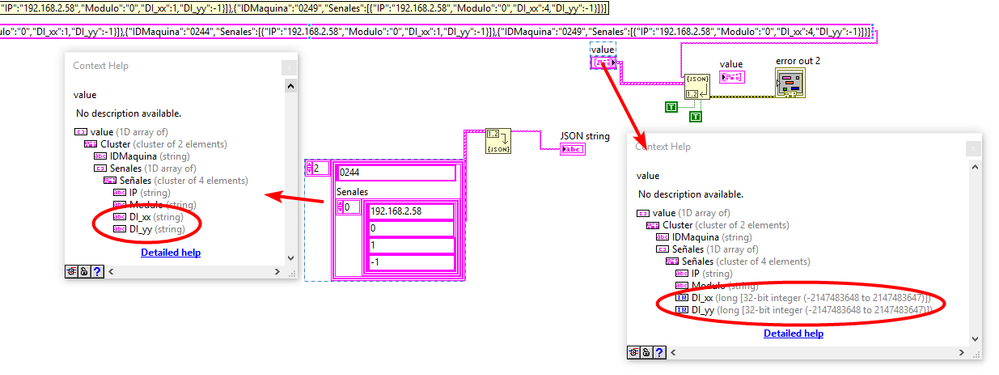Viewport: 999px width, 375px height.
Task: Click 'Señales (1D array of)' row in the 32-bit integer help
Action: pos(707,250)
